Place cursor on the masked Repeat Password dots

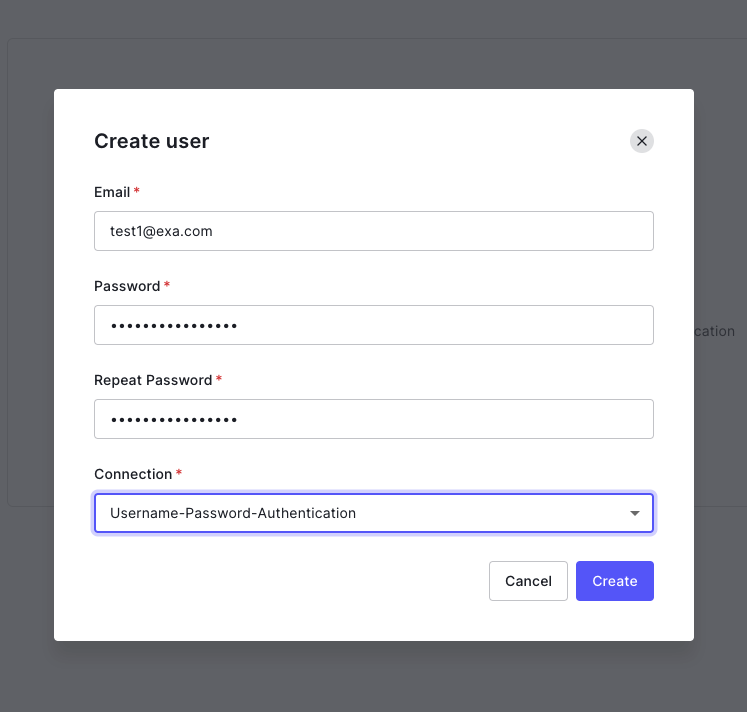174,420
